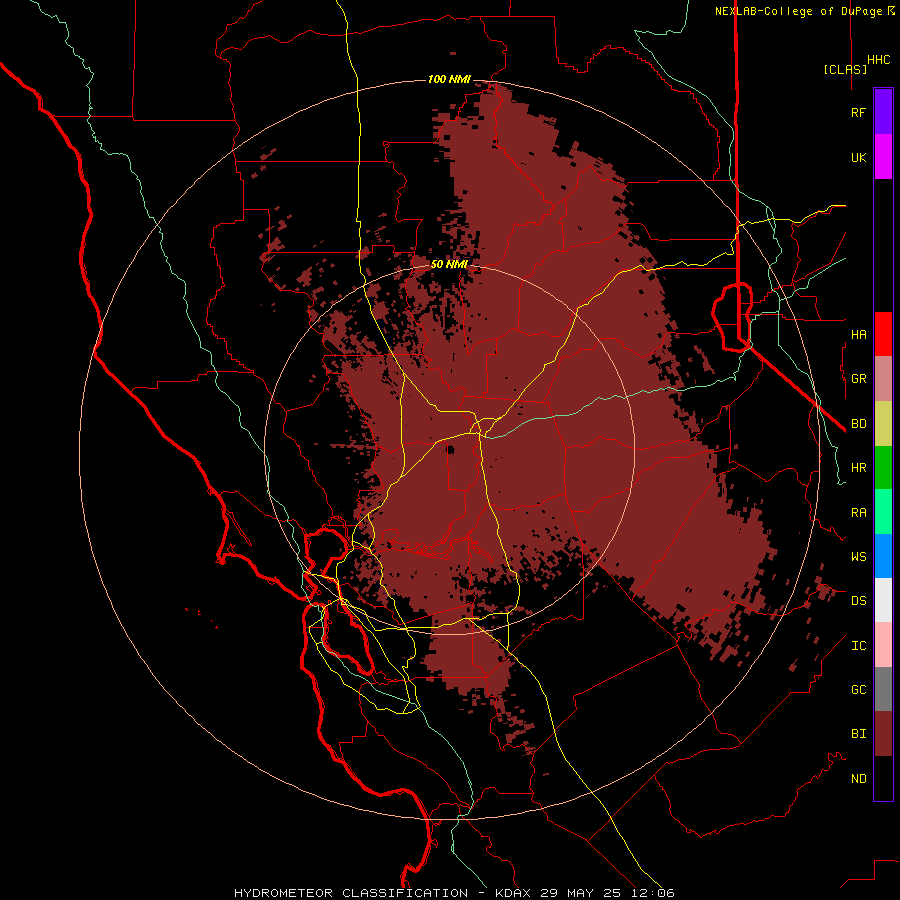Viewport: 900px width, 900px height.
Task: Click the DS white legend swatch
Action: tap(883, 600)
